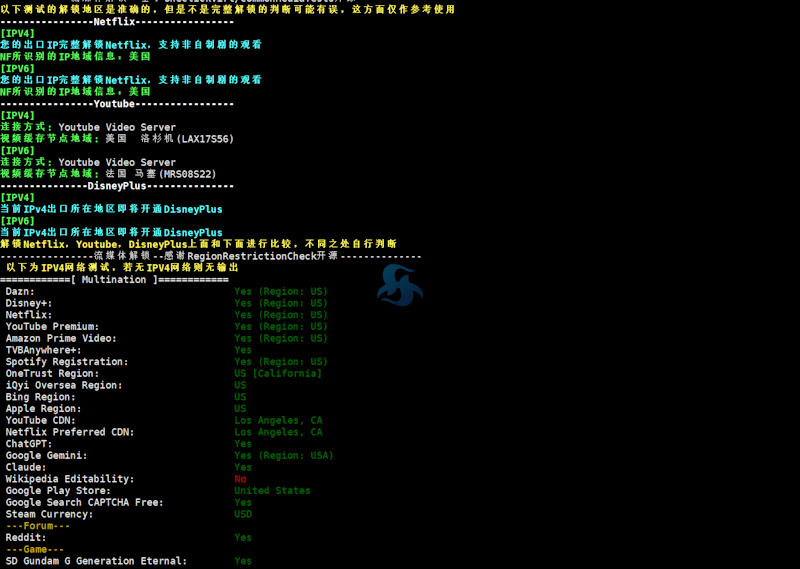Click the Steam Currency USD value
The height and width of the screenshot is (569, 800).
click(x=243, y=514)
